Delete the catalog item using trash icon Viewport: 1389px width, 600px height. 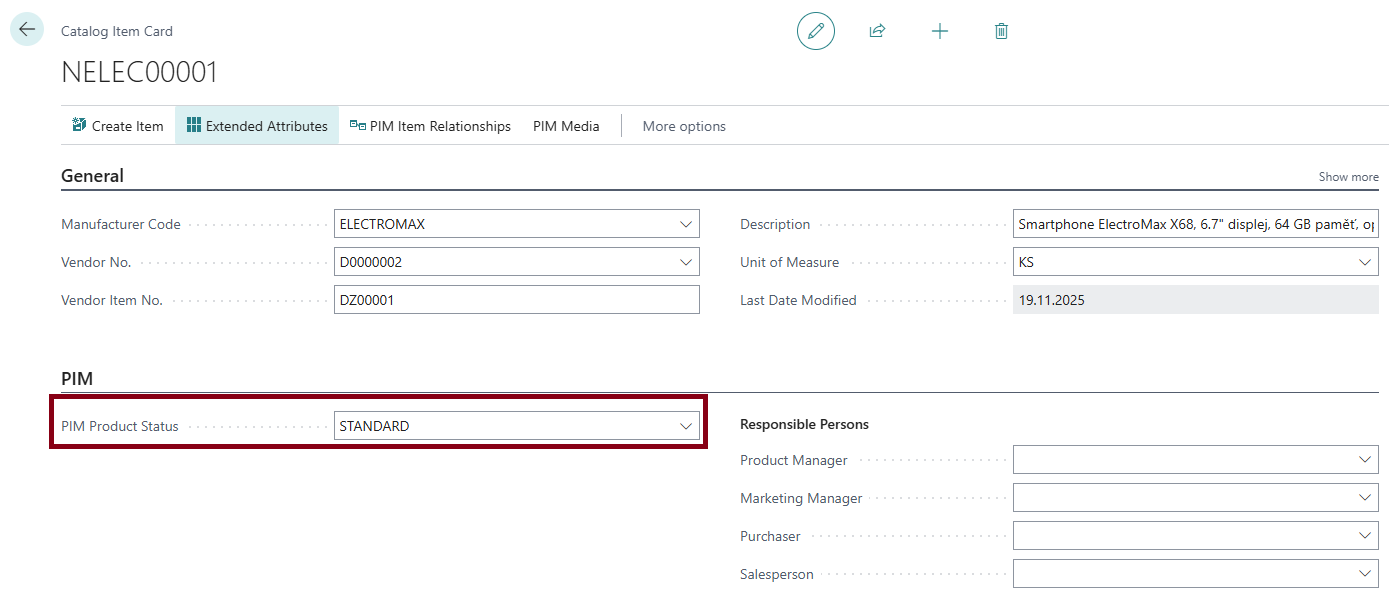click(x=1001, y=31)
